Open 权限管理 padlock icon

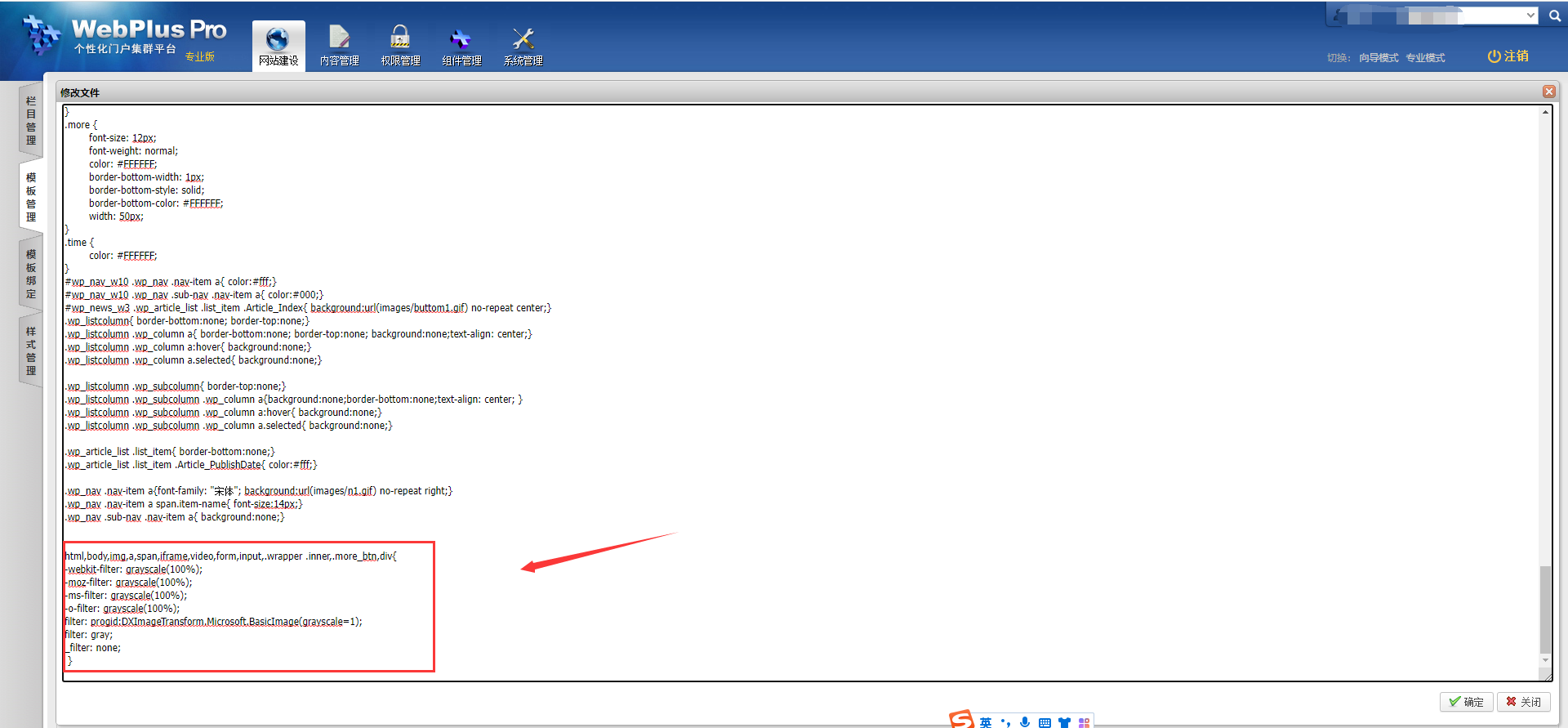(400, 38)
